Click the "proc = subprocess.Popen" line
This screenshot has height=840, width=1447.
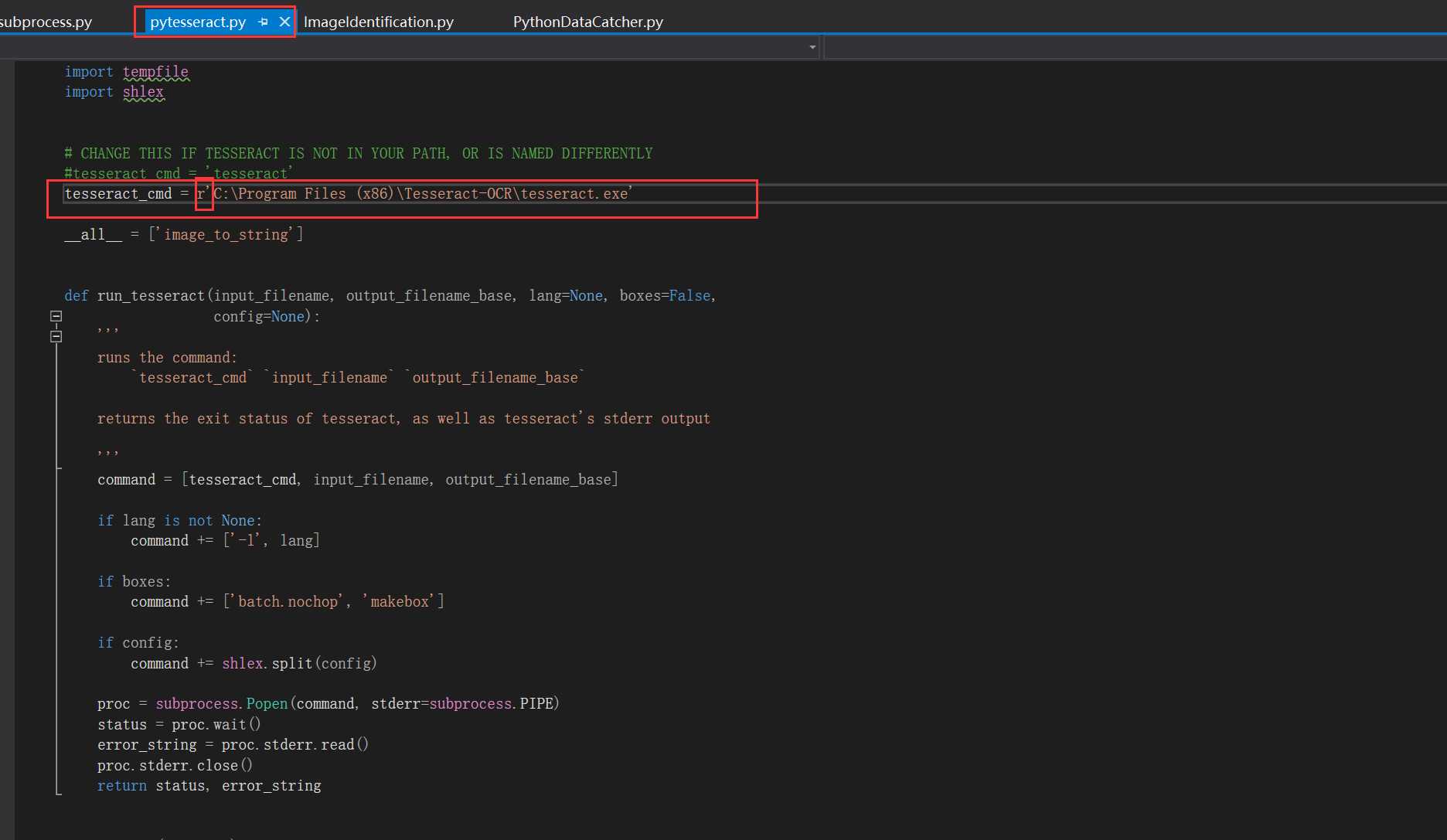(x=329, y=703)
